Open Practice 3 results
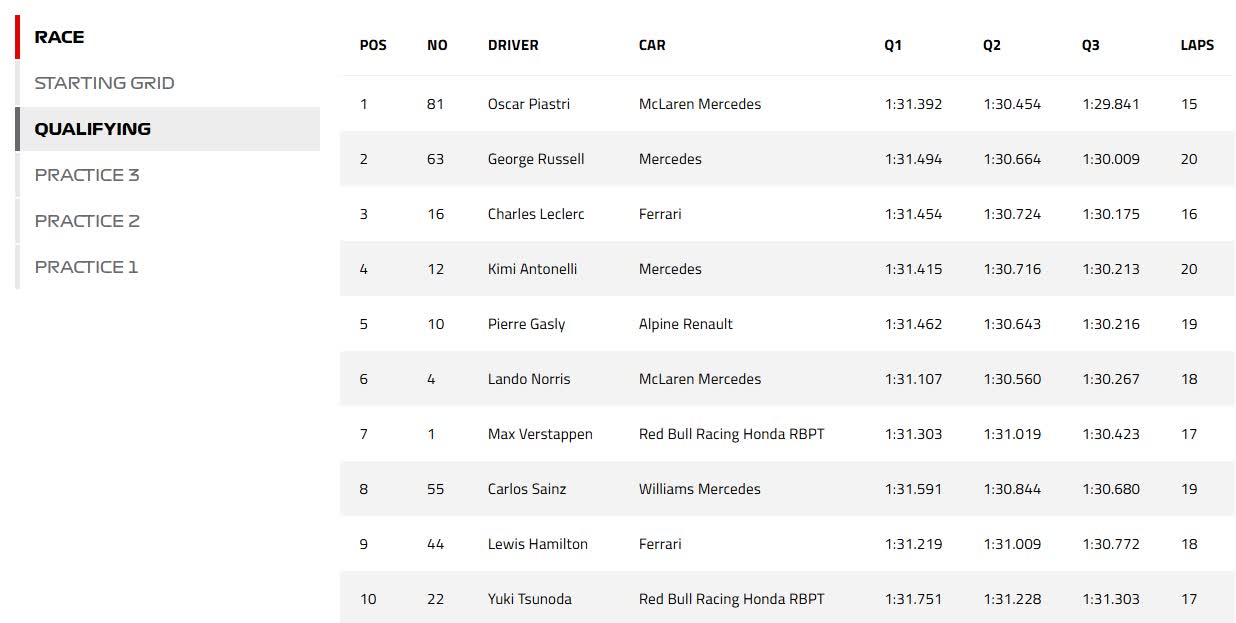 coord(87,175)
